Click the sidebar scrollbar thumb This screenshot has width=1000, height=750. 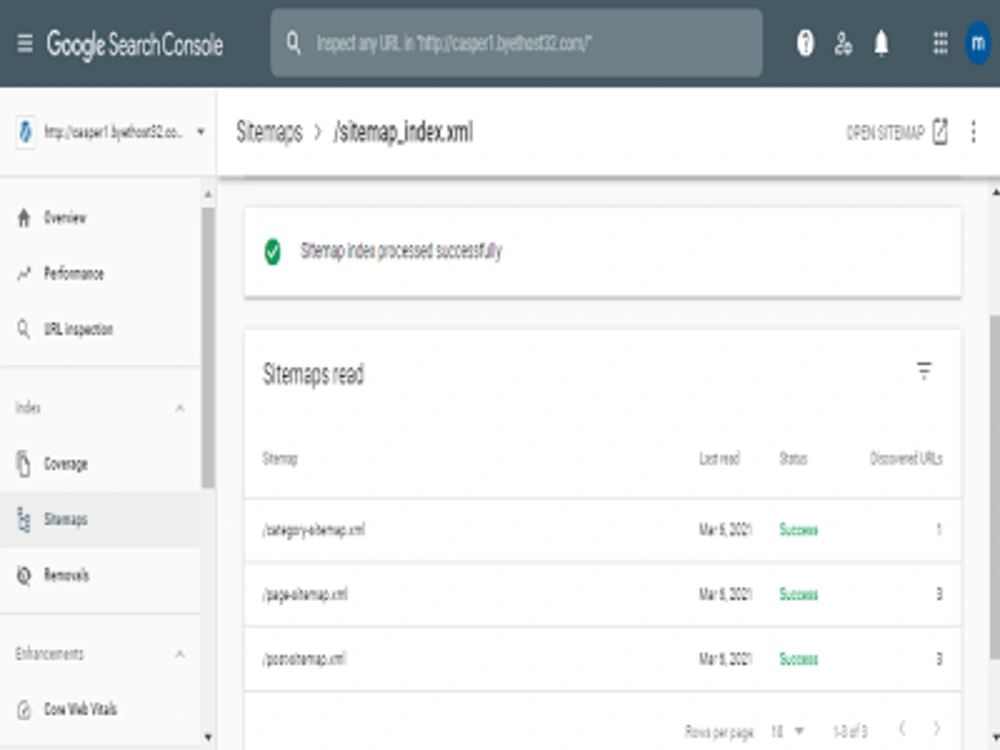pyautogui.click(x=208, y=348)
